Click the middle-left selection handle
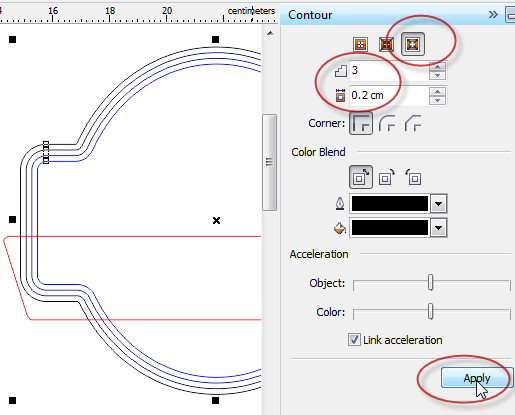515x415 pixels. (x=12, y=219)
